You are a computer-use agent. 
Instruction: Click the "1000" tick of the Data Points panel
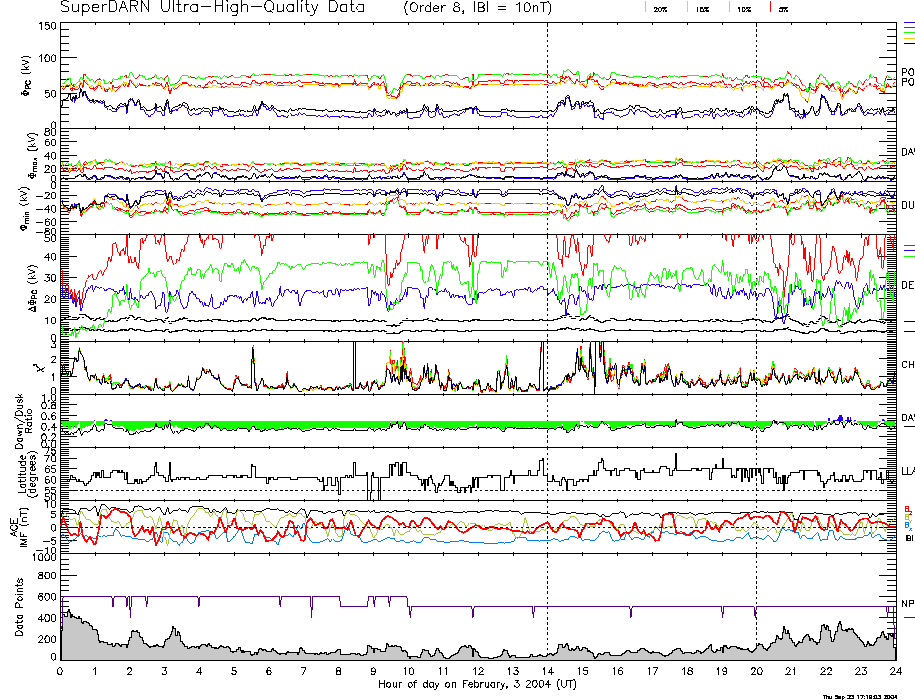(44, 557)
